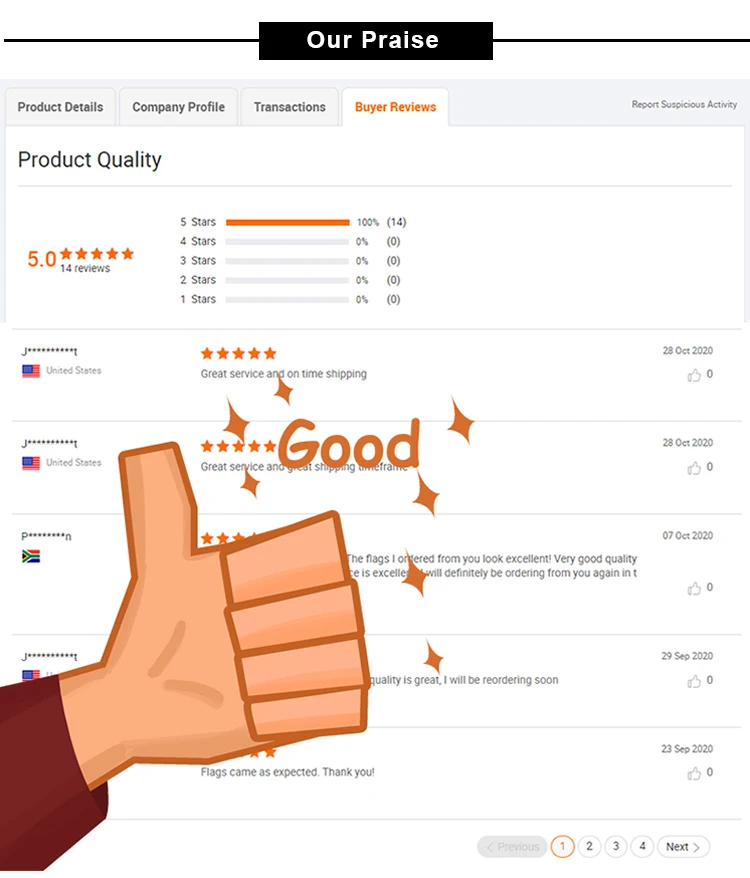This screenshot has width=750, height=878.
Task: Go to the Next page of reviews
Action: pos(683,847)
